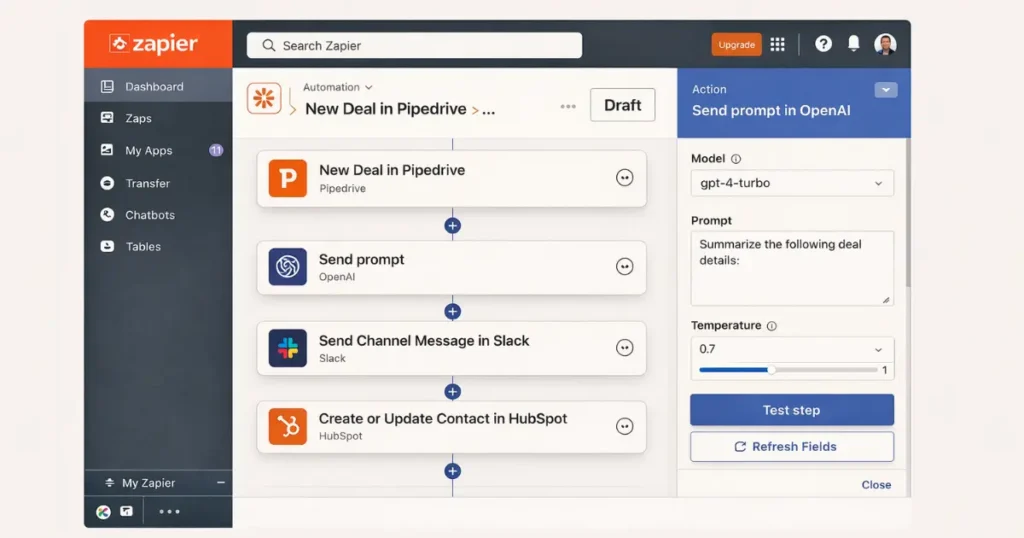Go to Zaps in the sidebar
This screenshot has width=1024, height=538.
[x=138, y=118]
